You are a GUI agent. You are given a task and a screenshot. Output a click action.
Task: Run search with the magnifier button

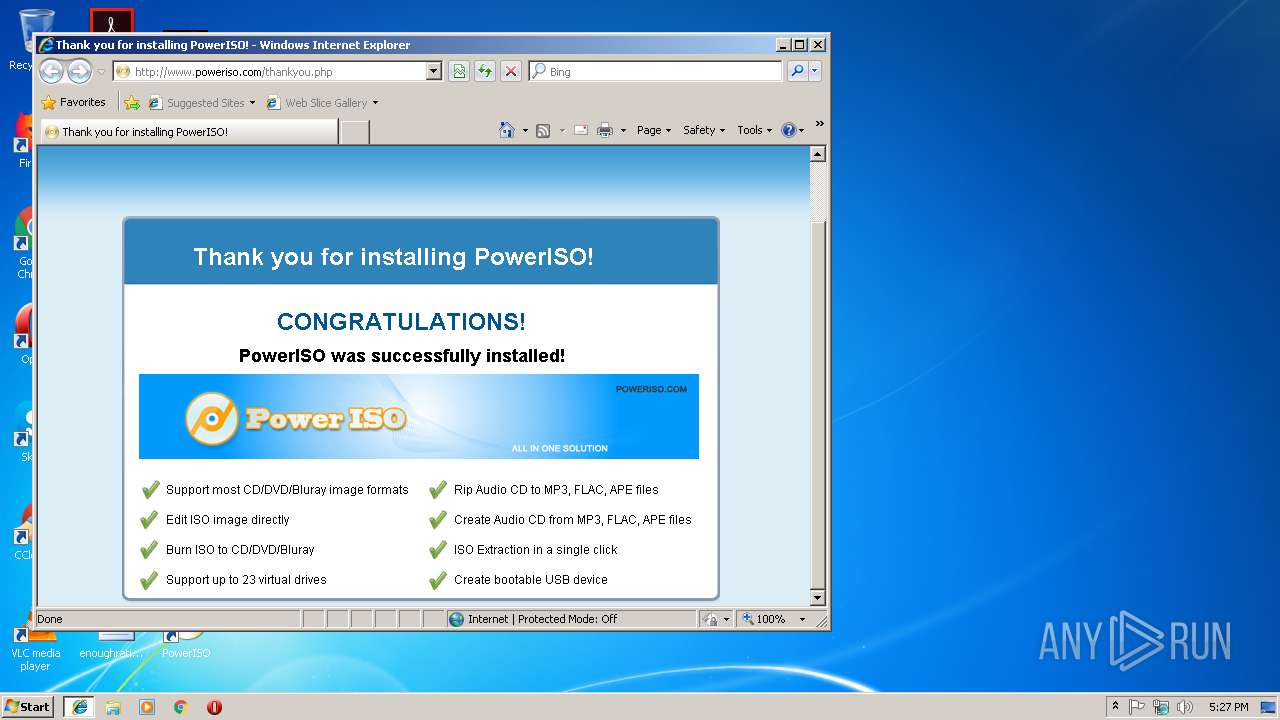click(797, 71)
